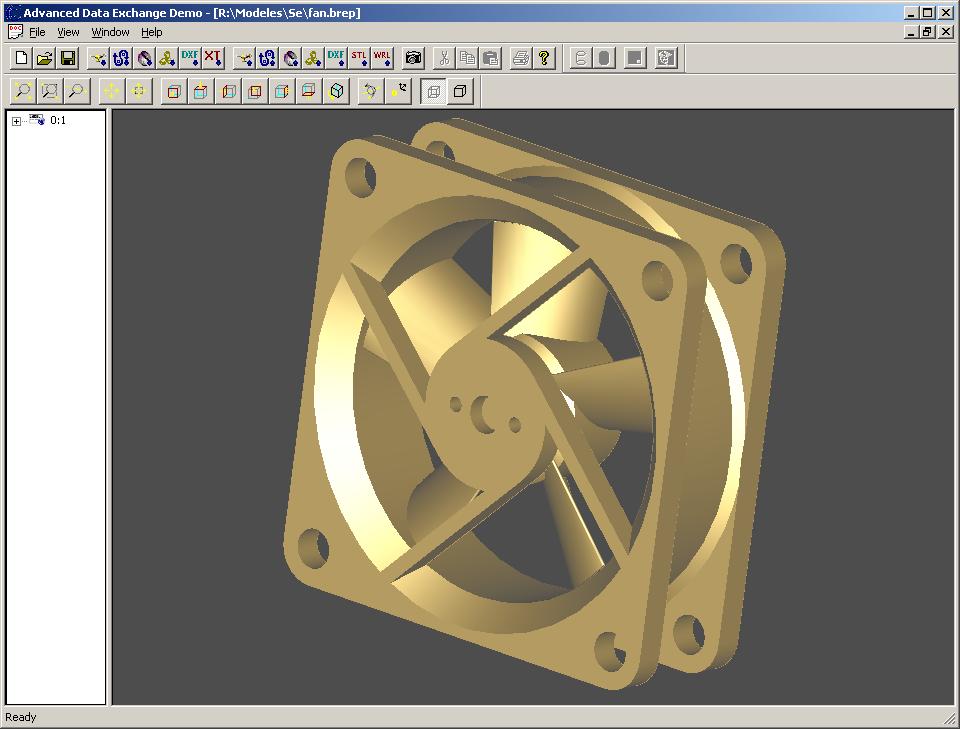
Task: Select the 0:1 item in the tree
Action: click(58, 121)
